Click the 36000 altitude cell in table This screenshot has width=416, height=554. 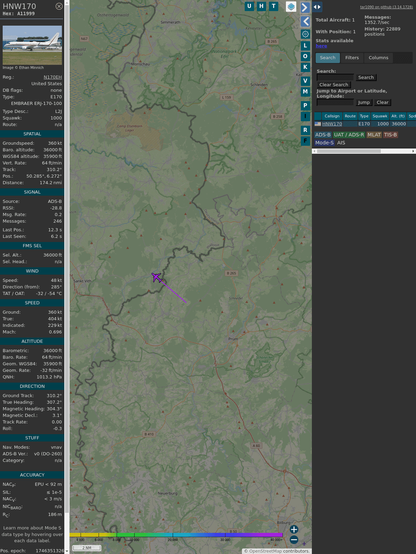coord(398,124)
